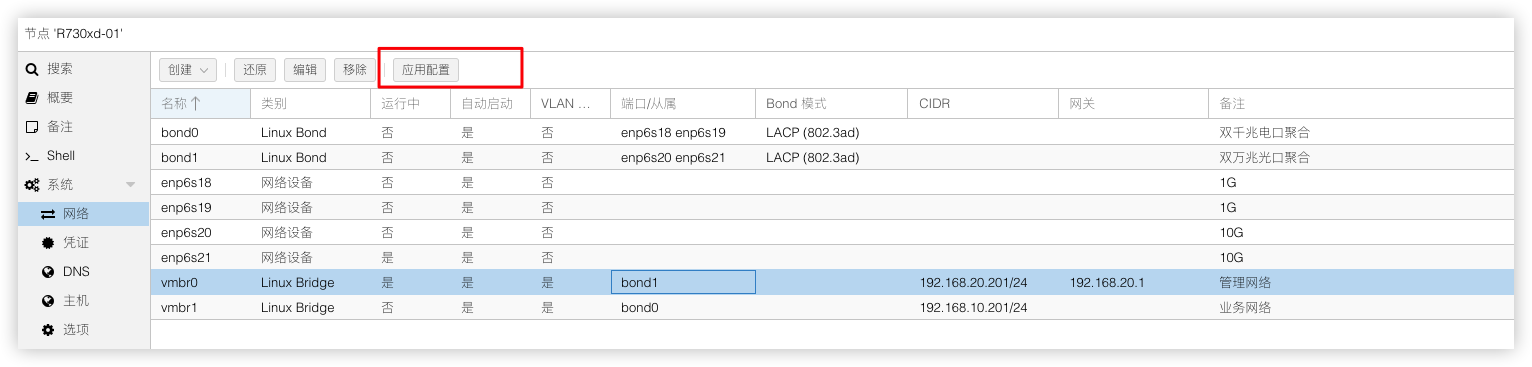1532x367 pixels.
Task: Select the DNS globe icon
Action: (x=47, y=272)
